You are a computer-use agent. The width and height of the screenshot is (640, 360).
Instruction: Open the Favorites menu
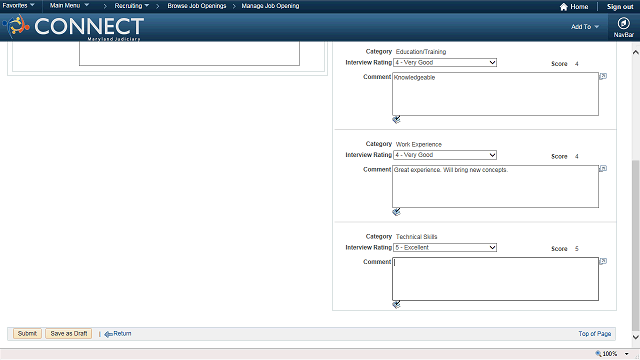click(18, 5)
